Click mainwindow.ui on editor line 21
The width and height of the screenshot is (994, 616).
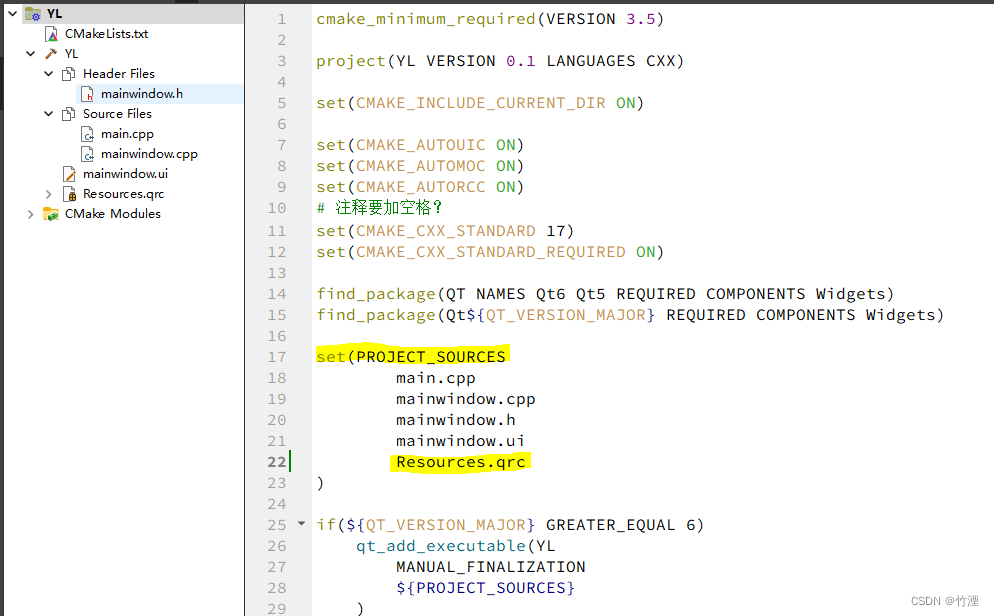pyautogui.click(x=461, y=441)
